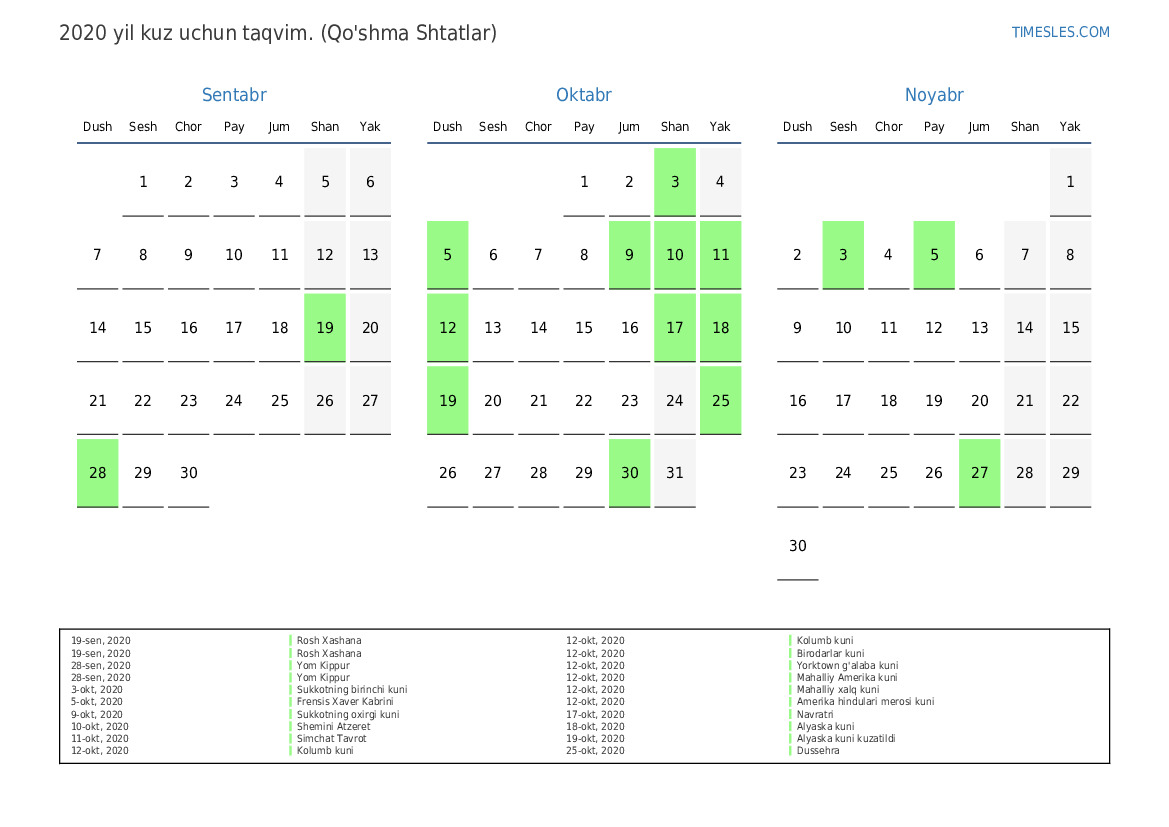Click November 1 date cell
Image resolution: width=1169 pixels, height=827 pixels.
(1070, 182)
